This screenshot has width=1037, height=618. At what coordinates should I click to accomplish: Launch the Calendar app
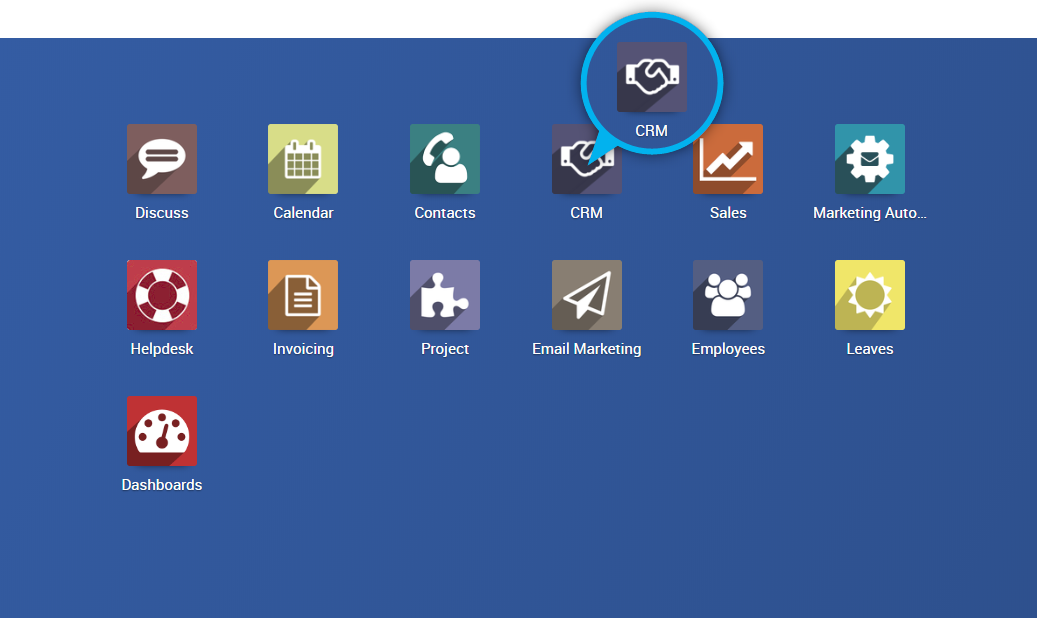(x=303, y=159)
